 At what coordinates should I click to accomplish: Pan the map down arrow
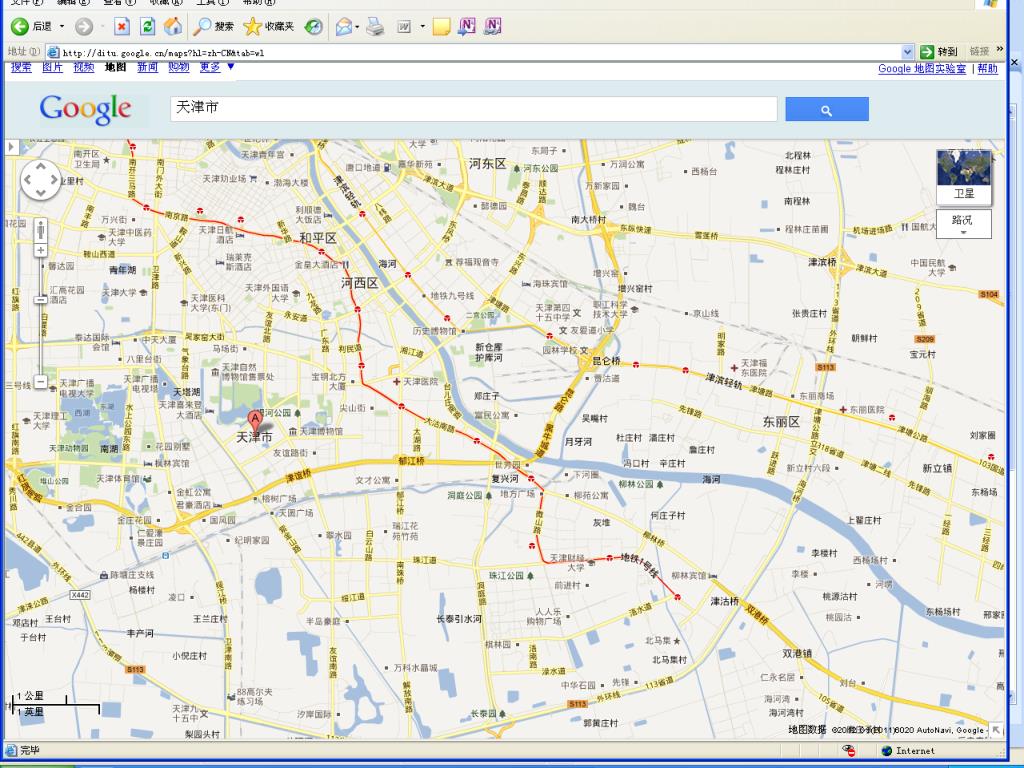(40, 192)
